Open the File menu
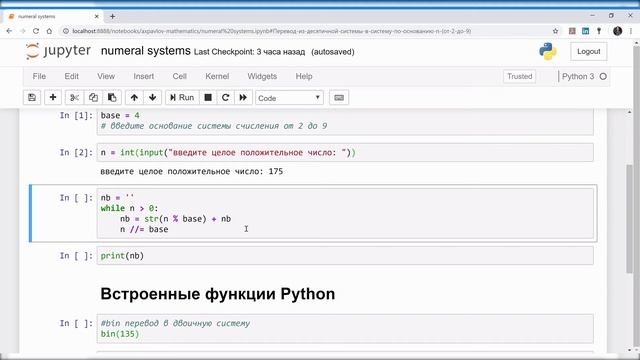This screenshot has width=640, height=360. pos(39,76)
